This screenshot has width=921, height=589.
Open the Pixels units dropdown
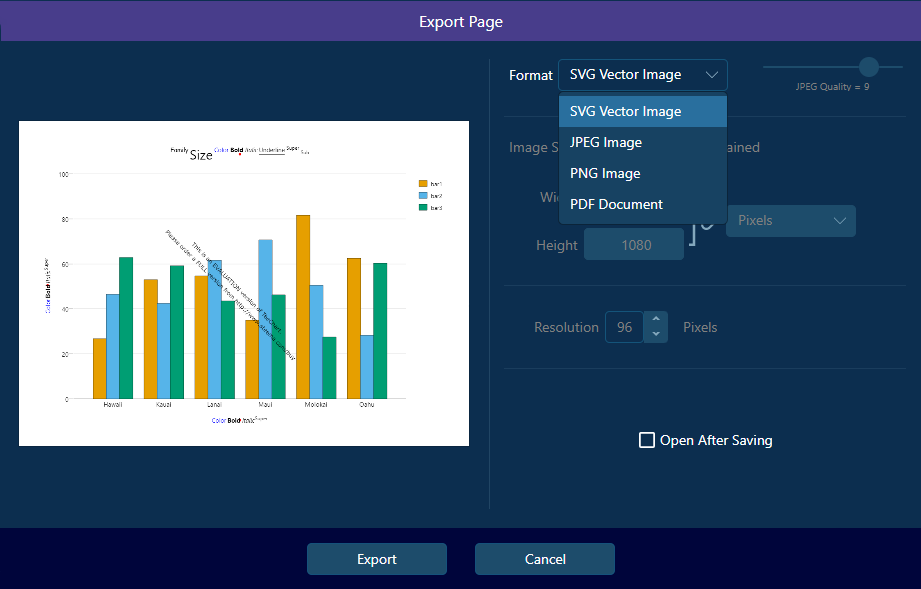791,221
